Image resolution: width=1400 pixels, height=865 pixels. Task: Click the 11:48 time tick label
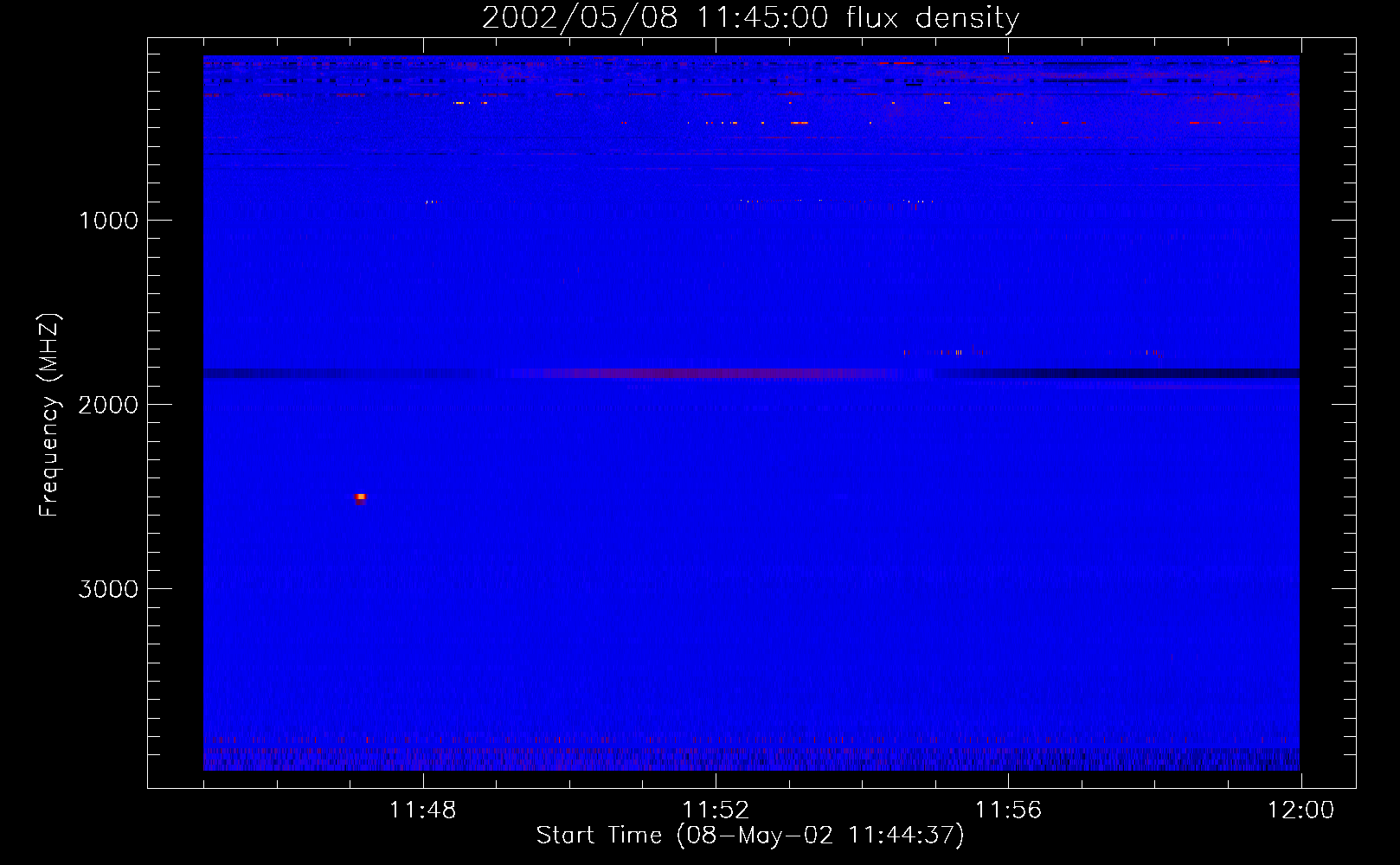tap(422, 811)
